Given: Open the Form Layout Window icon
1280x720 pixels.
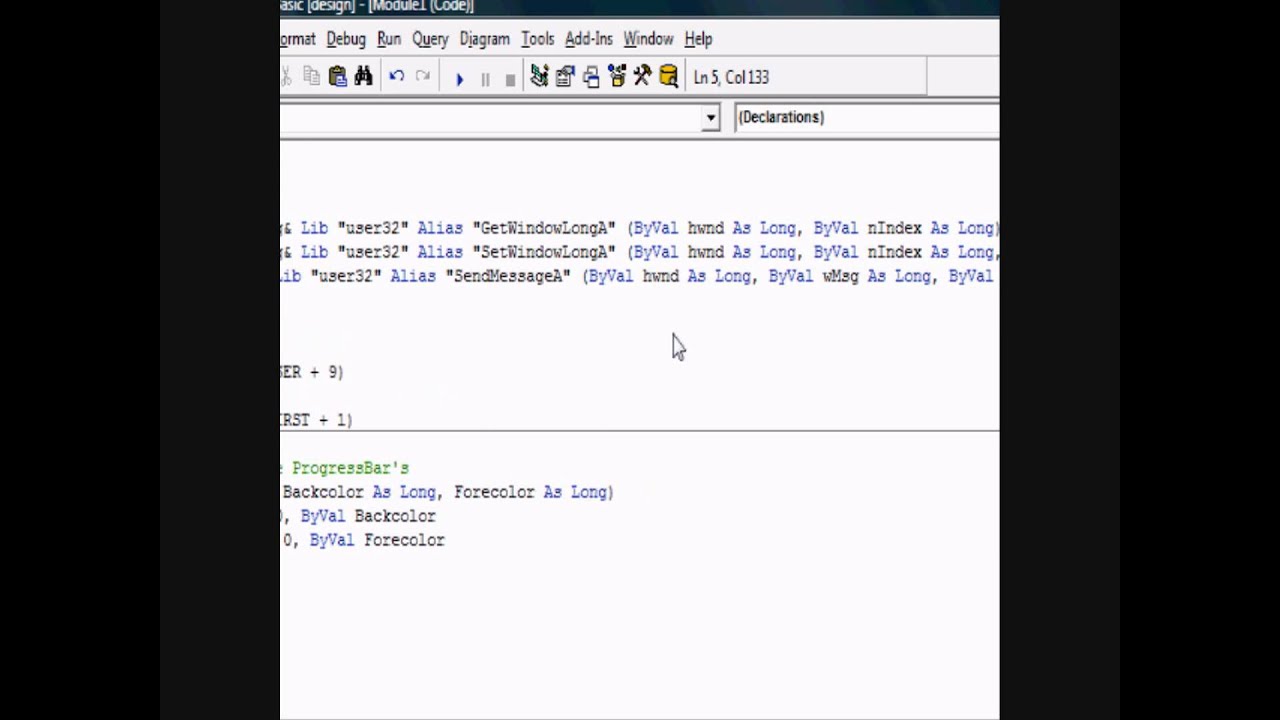Looking at the screenshot, I should click(x=591, y=77).
